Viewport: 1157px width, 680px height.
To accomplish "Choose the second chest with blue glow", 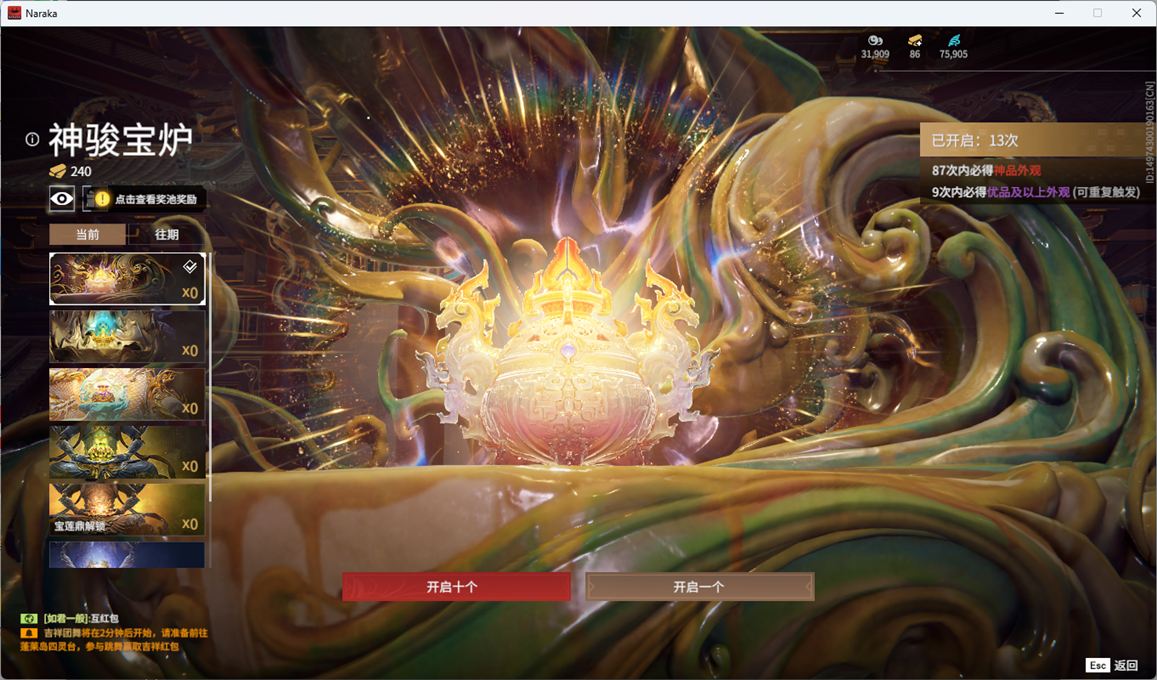I will click(x=127, y=336).
